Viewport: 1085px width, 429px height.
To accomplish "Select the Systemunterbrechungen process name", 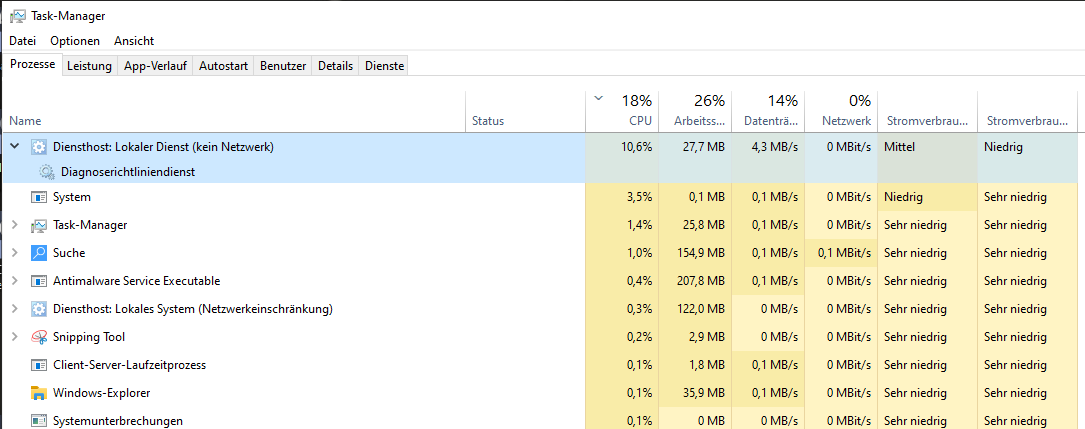I will pyautogui.click(x=118, y=421).
